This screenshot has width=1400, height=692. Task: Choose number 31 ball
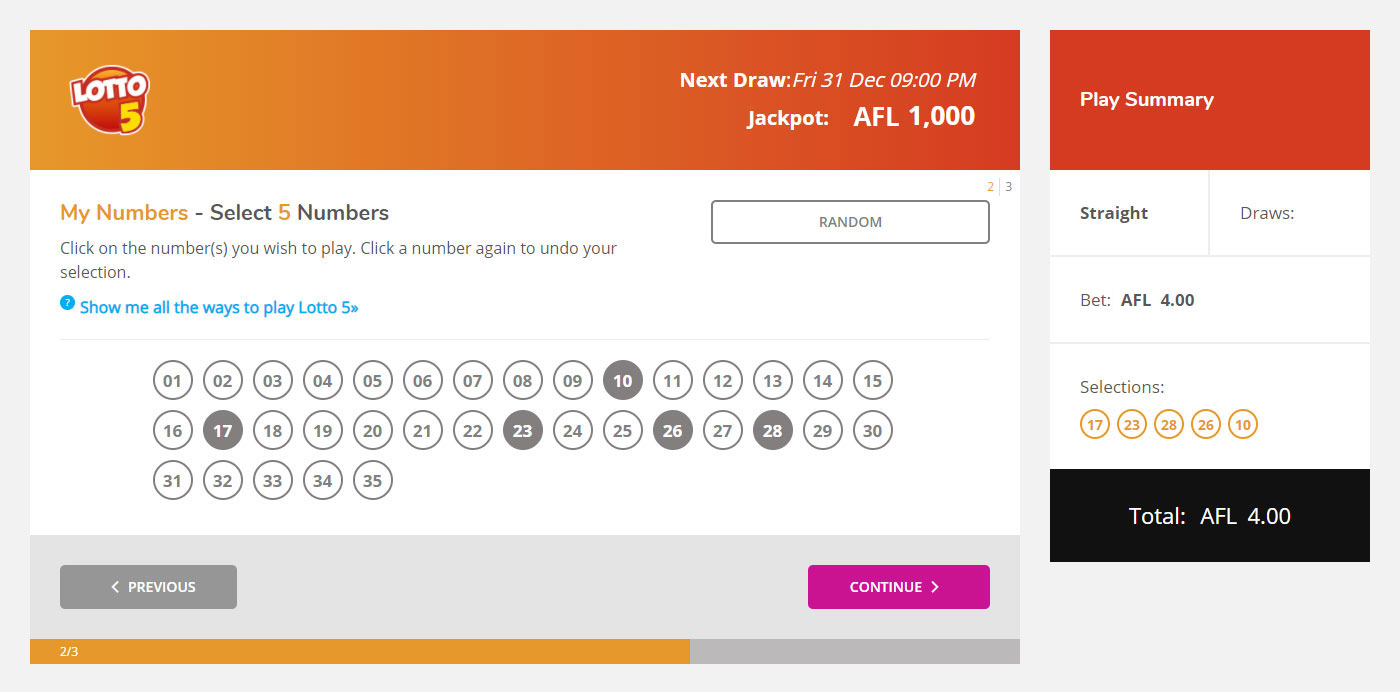coord(173,480)
